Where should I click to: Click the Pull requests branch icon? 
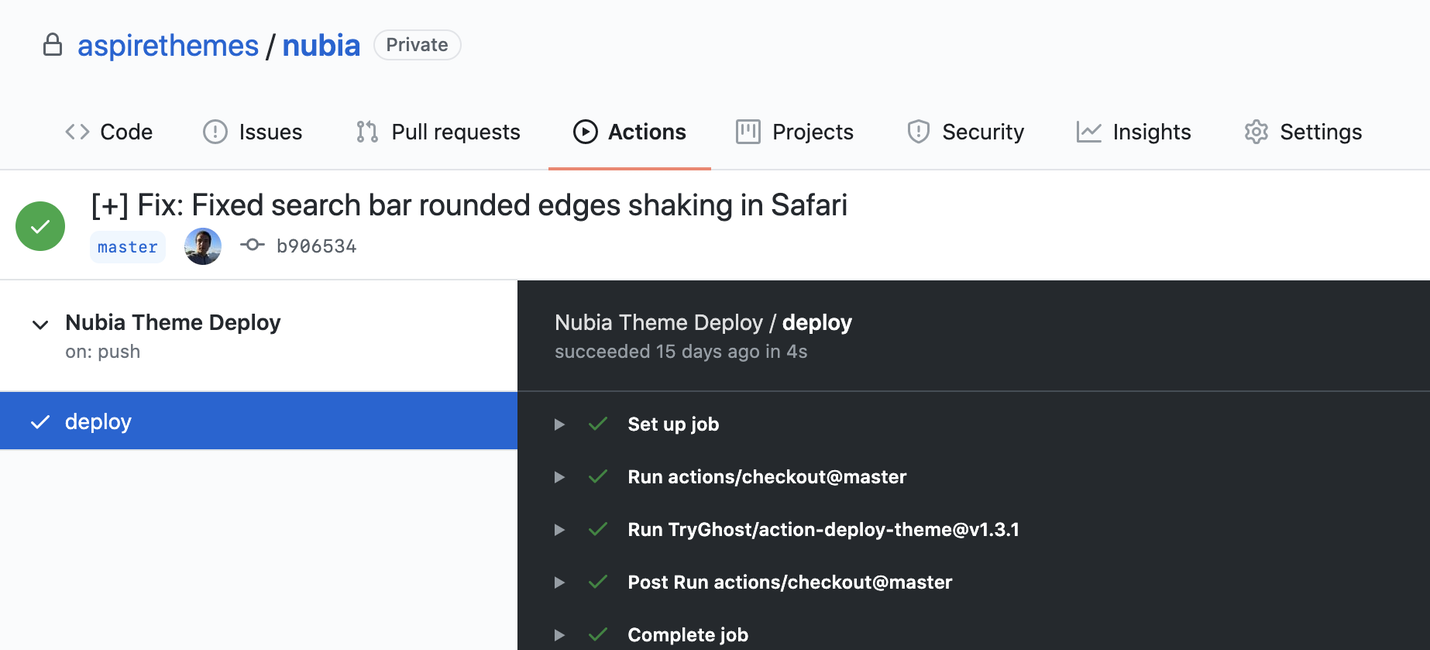(367, 132)
